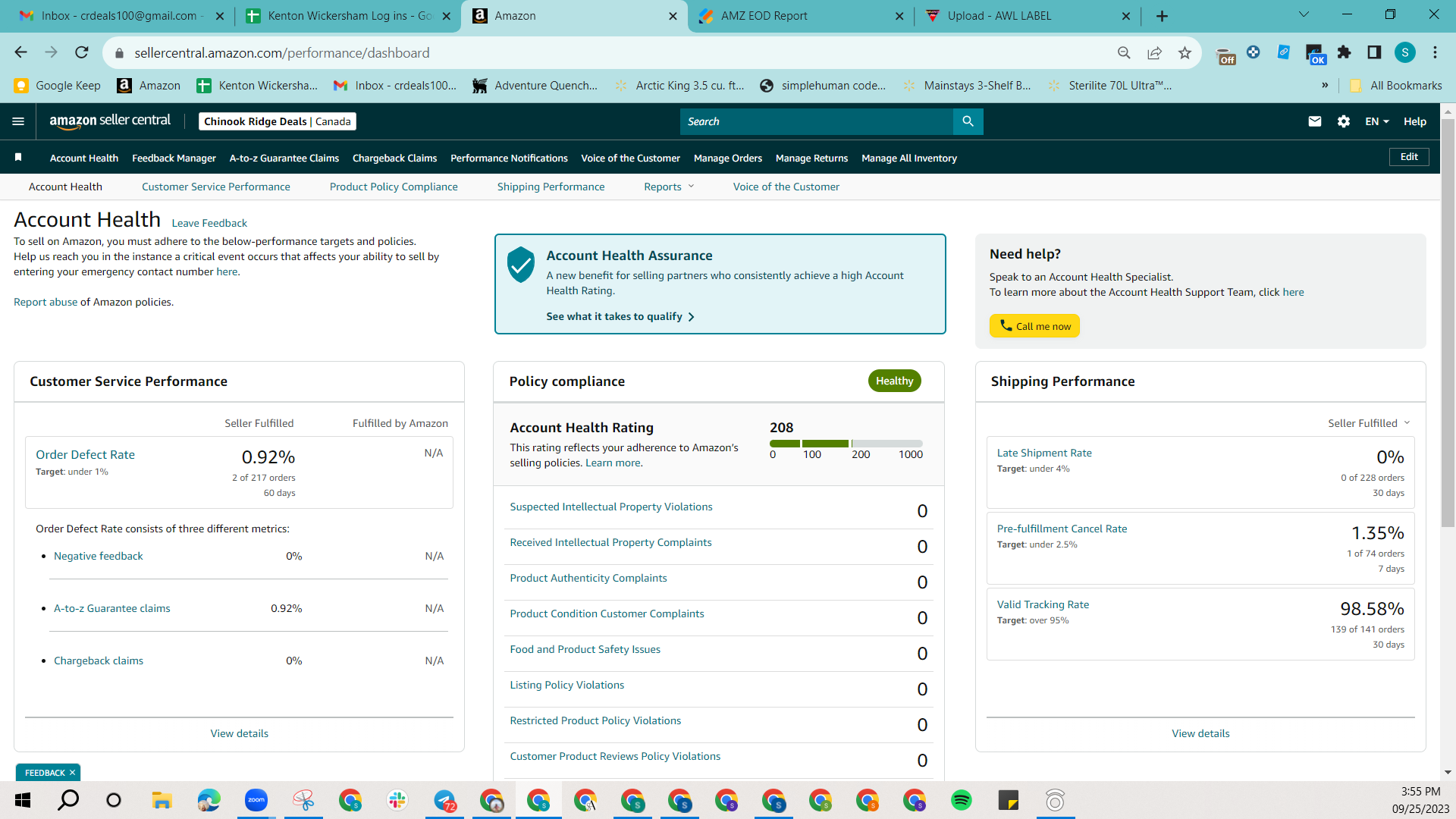Screen dimensions: 1456x819
Task: Open the Late Shipment Rate link
Action: 1044,453
